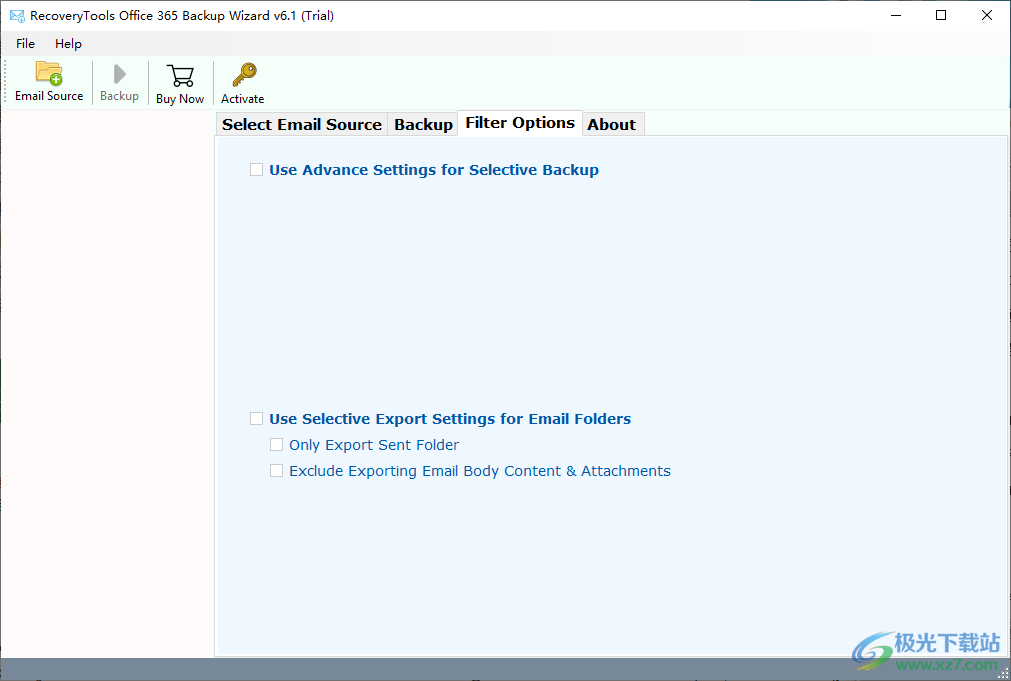This screenshot has width=1011, height=681.
Task: Open the Help menu
Action: pos(68,43)
